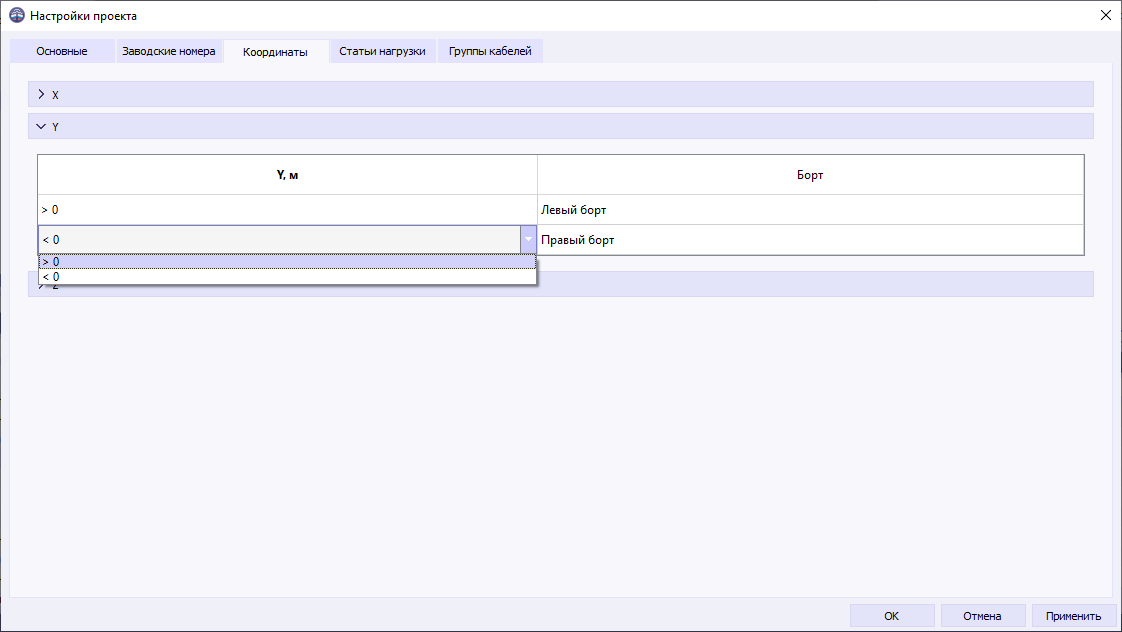
Task: Open the combo box arrow in the Y column
Action: pyautogui.click(x=528, y=240)
